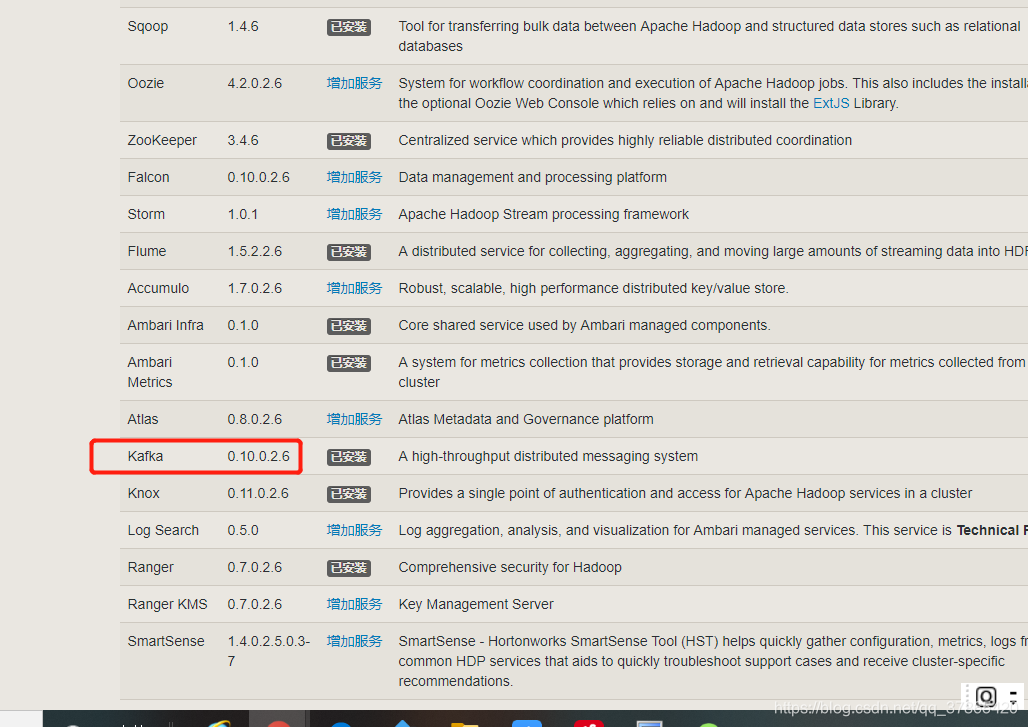Select the Sqoop service name
This screenshot has width=1028, height=727.
(x=148, y=26)
